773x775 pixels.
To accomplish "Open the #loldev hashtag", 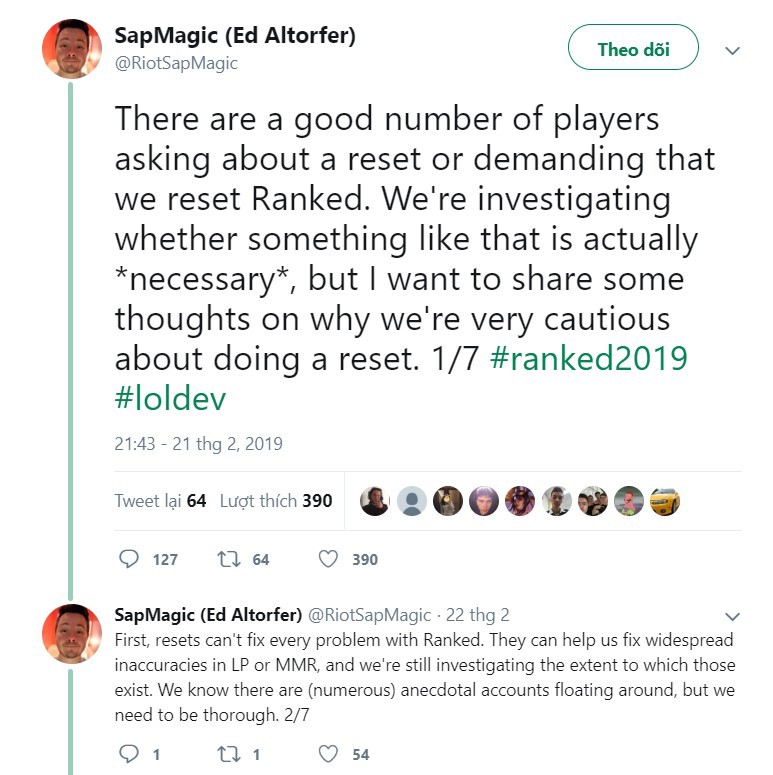I will [x=170, y=398].
